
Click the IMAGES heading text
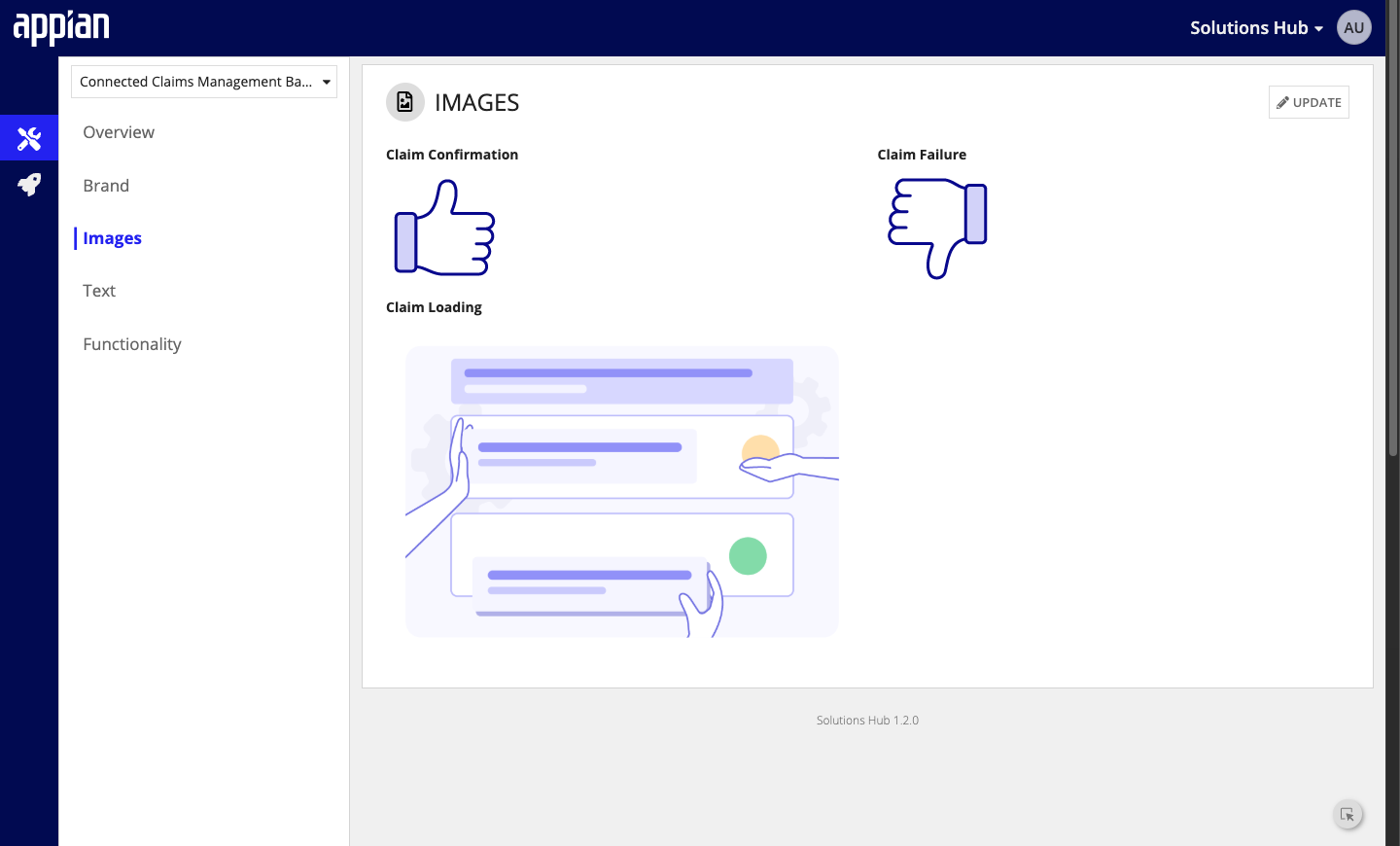point(476,102)
